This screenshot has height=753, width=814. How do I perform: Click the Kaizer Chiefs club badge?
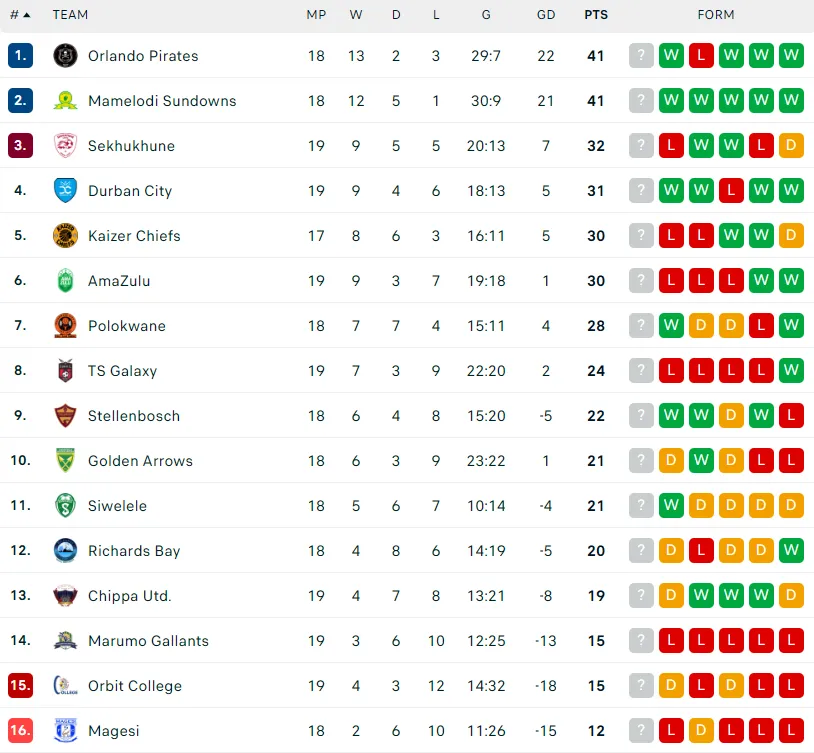(65, 236)
